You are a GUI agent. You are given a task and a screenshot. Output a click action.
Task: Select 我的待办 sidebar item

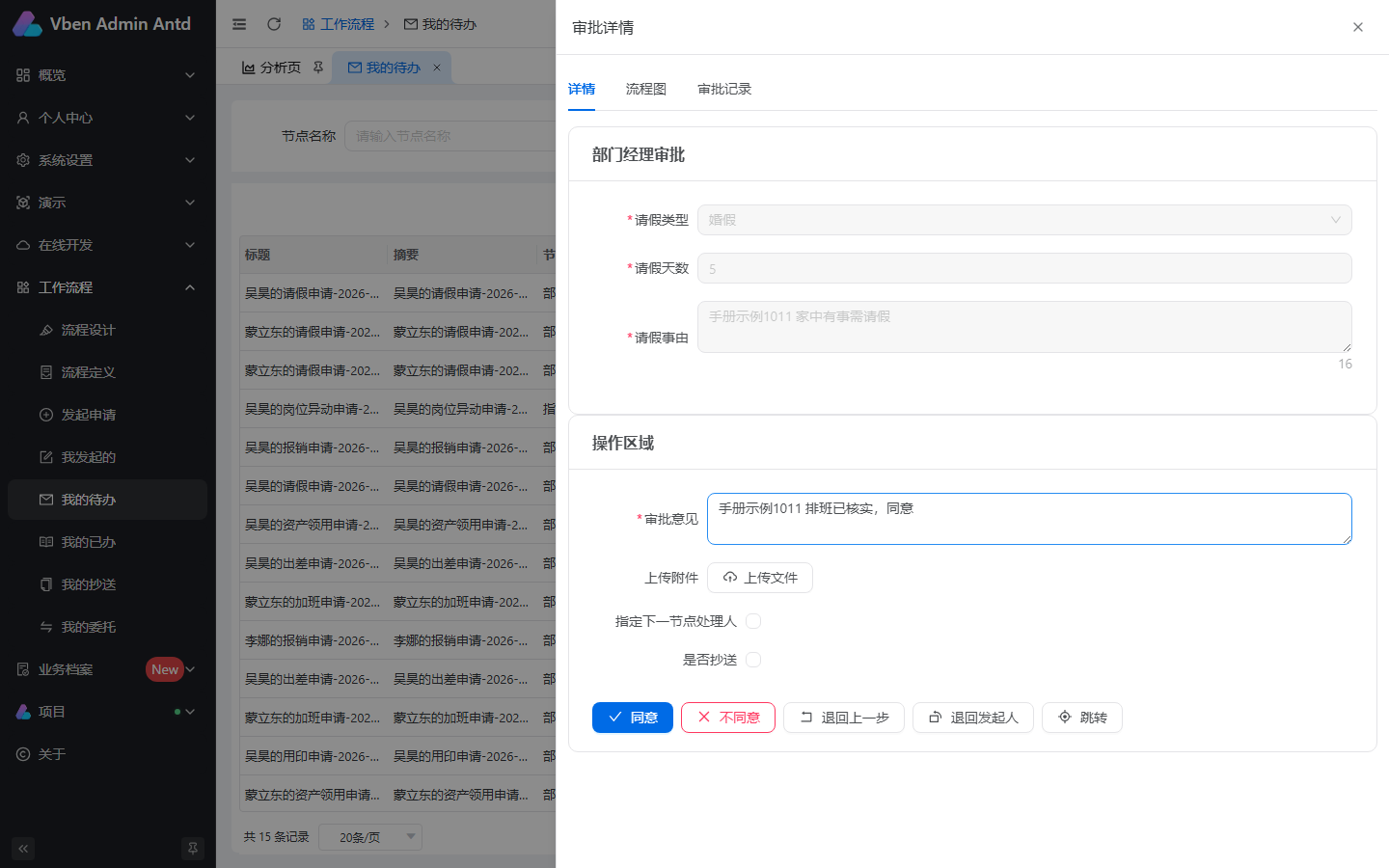(108, 500)
